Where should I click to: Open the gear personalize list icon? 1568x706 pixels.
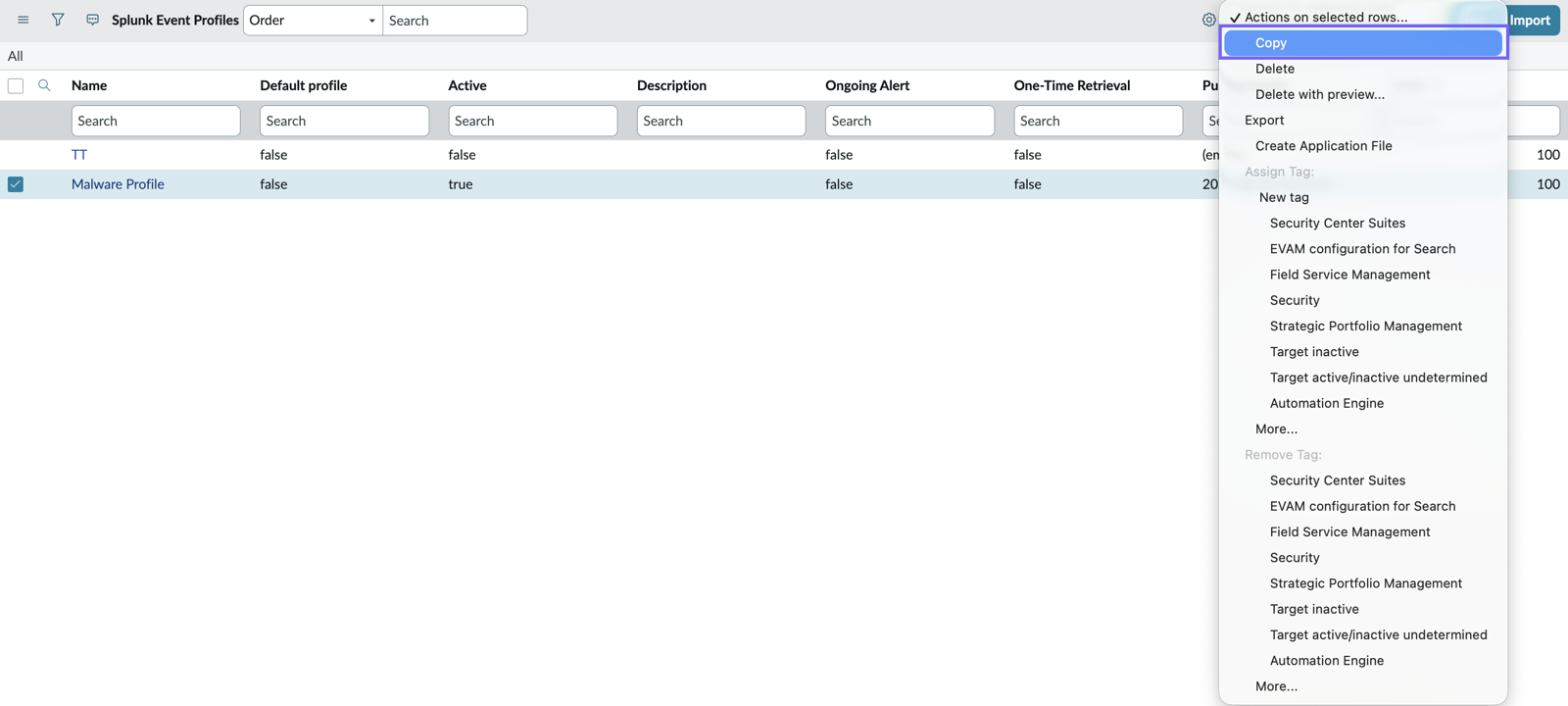click(x=1208, y=20)
